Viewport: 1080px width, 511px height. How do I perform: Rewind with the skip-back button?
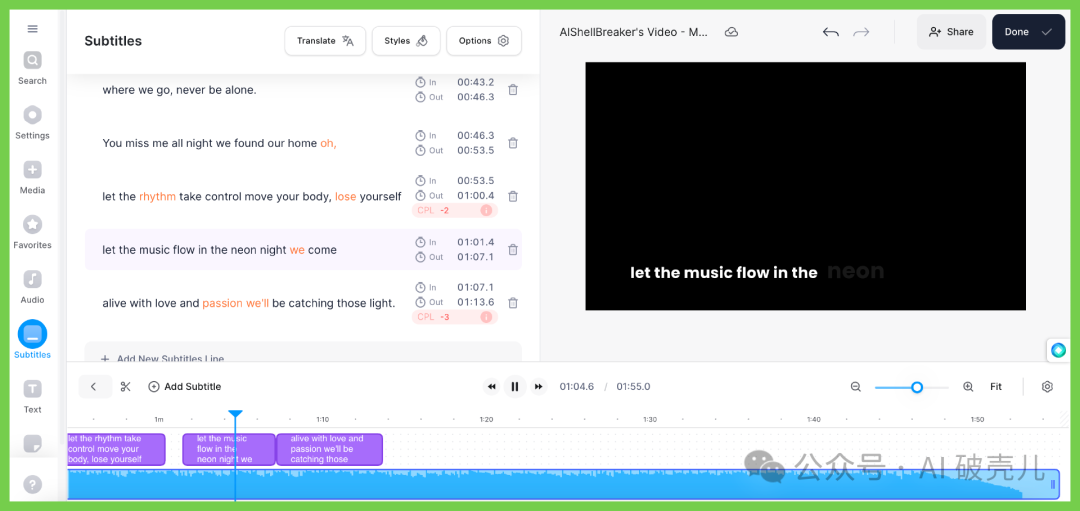pos(491,387)
